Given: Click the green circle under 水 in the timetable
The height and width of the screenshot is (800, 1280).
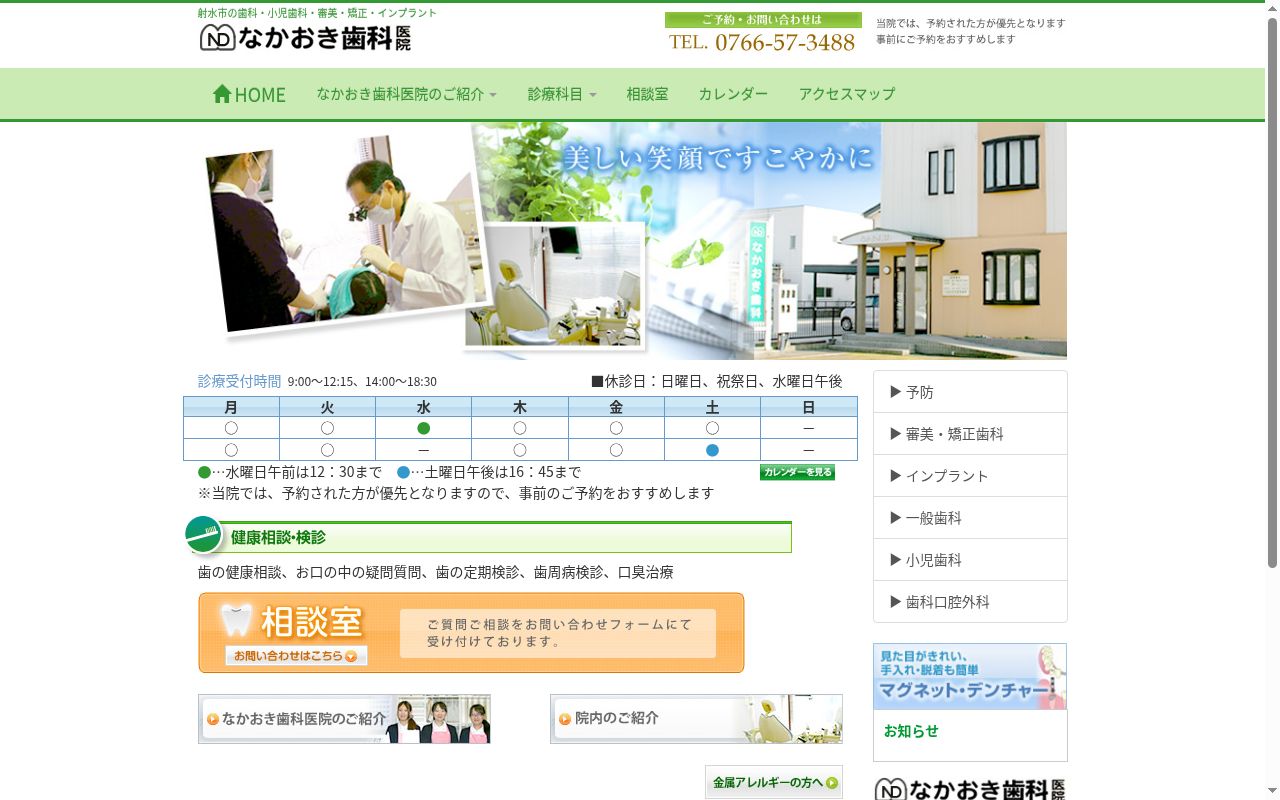Looking at the screenshot, I should point(424,428).
